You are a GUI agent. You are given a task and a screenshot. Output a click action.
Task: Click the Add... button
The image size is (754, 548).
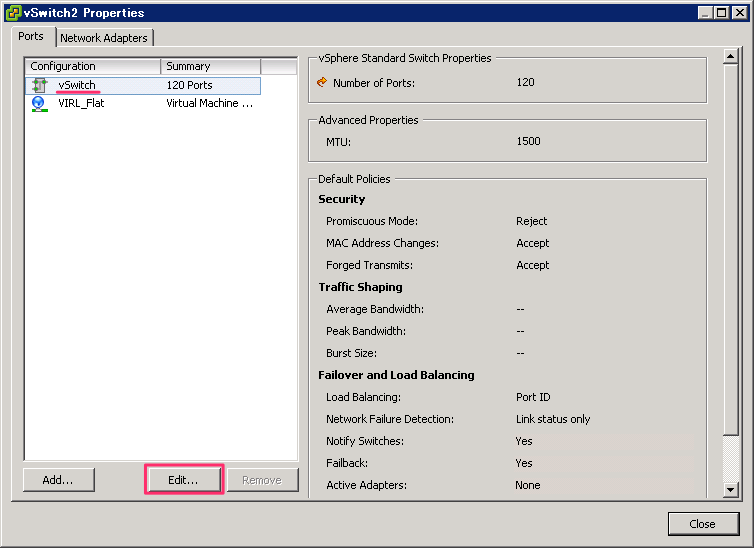[x=59, y=480]
